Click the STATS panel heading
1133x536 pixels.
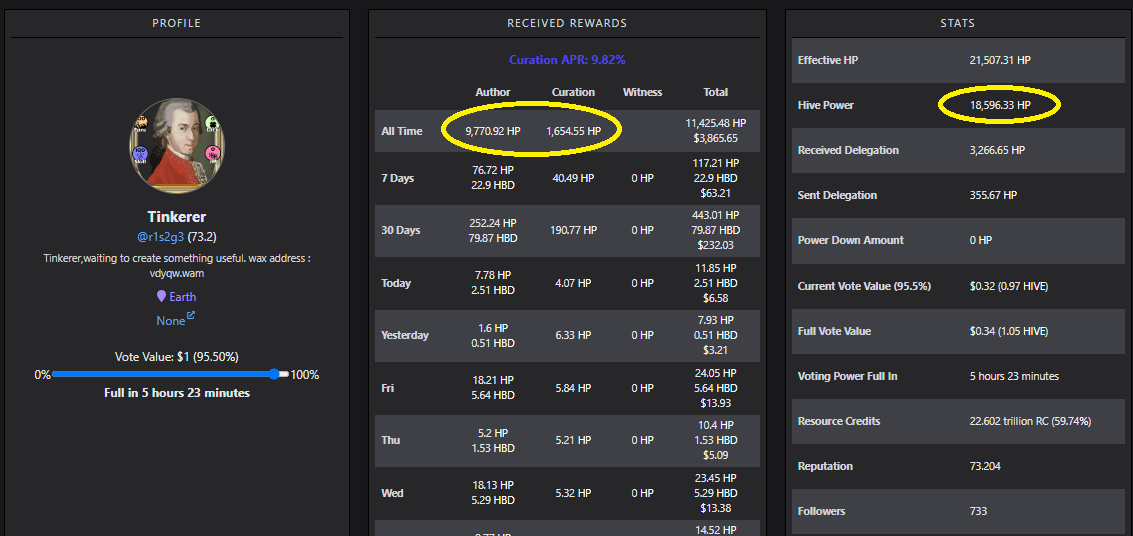[x=957, y=23]
